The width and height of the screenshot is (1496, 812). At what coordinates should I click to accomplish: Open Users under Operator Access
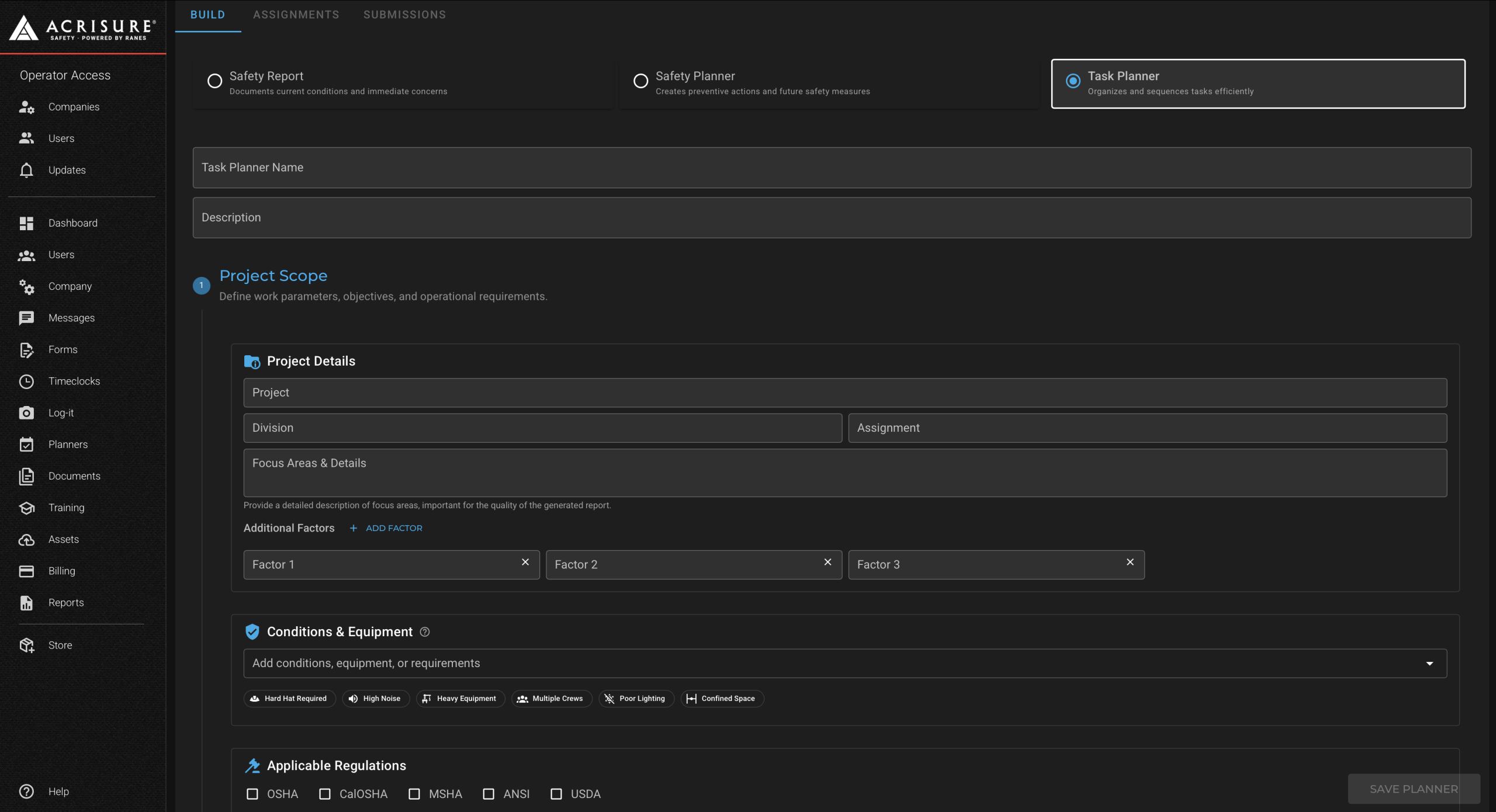point(61,138)
